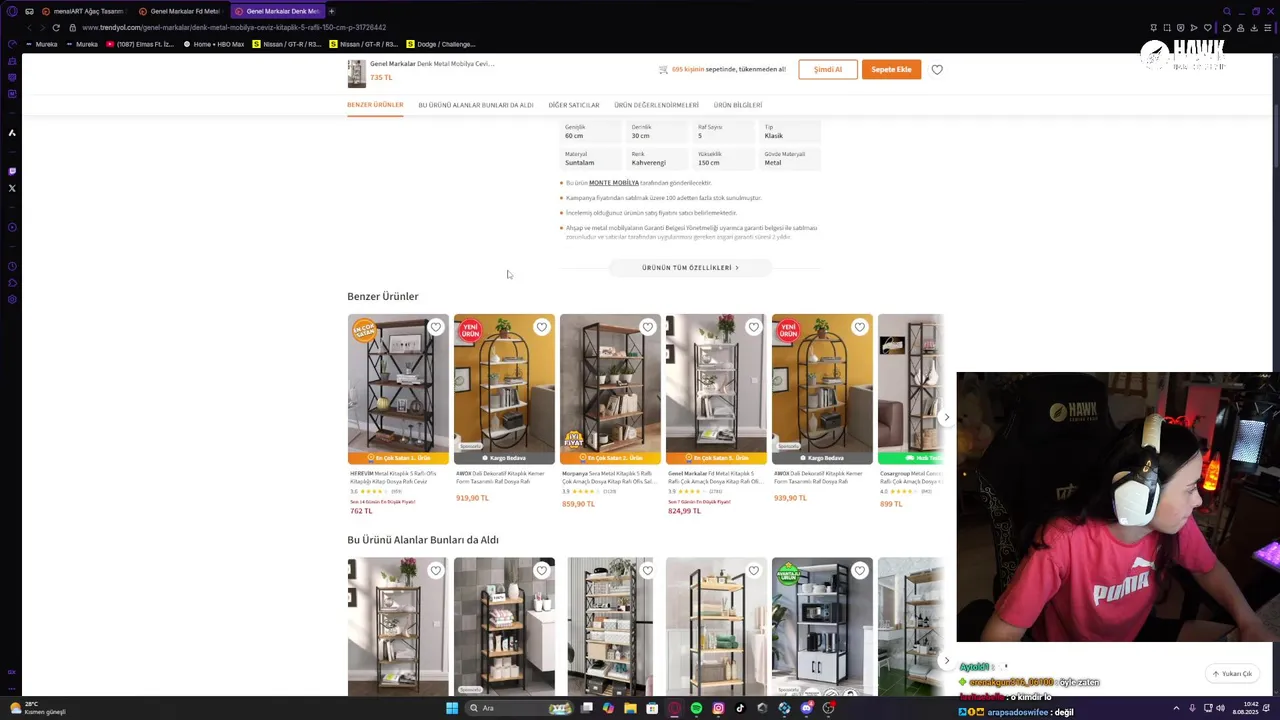Favorite the Morpanya Sera Metal Kitaplık
Image resolution: width=1280 pixels, height=720 pixels.
click(x=648, y=327)
